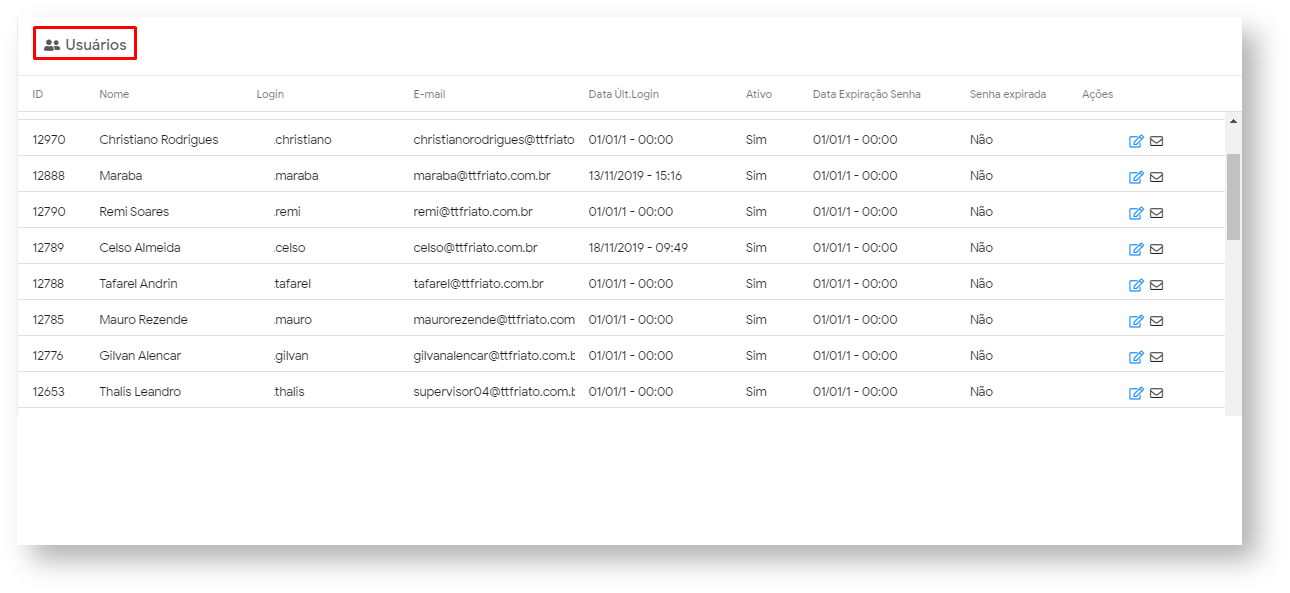Click the ID column header
Viewport: 1290px width, 593px height.
click(x=38, y=94)
